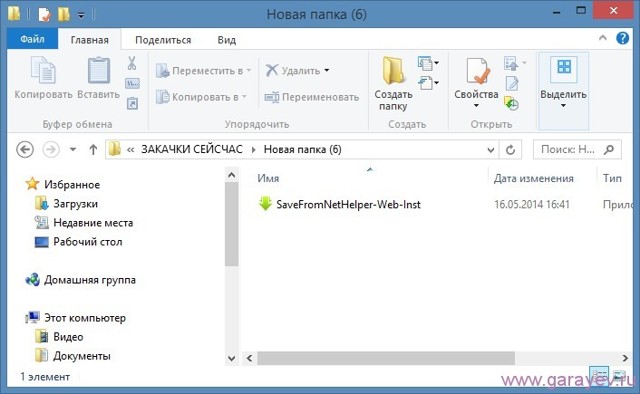Select Этот компьютер in the navigation pane
The height and width of the screenshot is (394, 640).
(76, 318)
